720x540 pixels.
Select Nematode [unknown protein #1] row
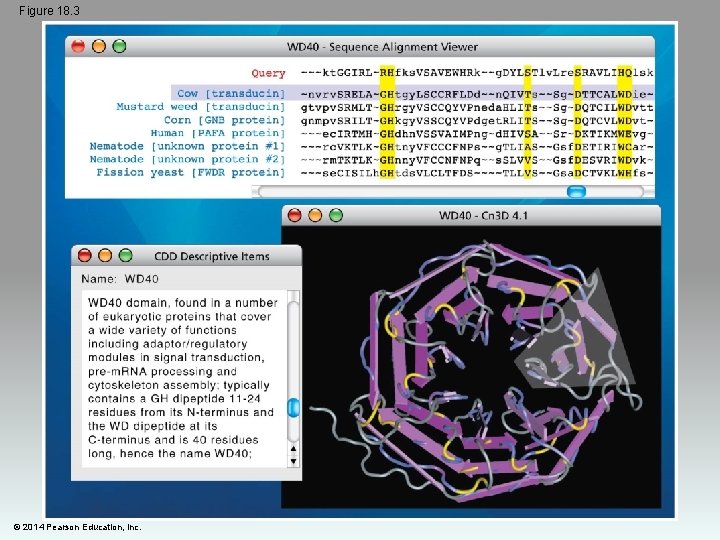[x=371, y=146]
